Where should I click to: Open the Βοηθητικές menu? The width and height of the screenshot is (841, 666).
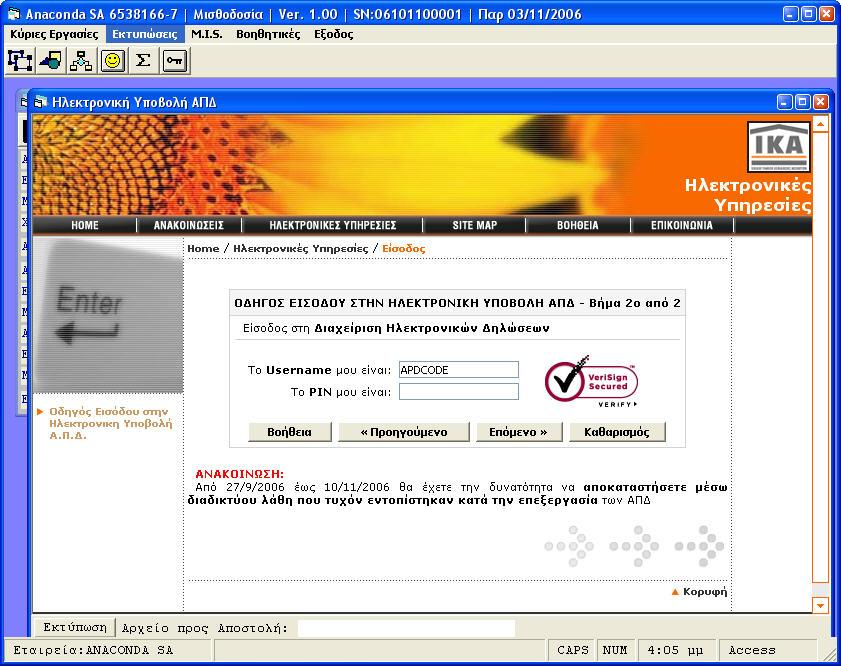268,34
